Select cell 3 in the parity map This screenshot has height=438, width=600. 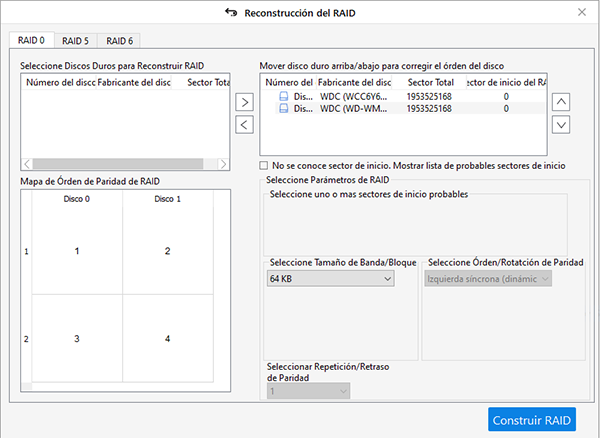[77, 339]
